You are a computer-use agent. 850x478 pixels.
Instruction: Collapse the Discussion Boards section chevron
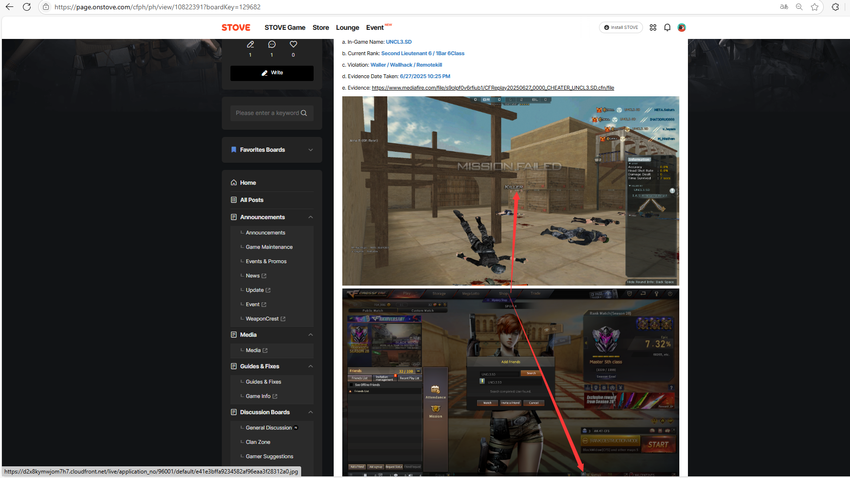coord(310,412)
